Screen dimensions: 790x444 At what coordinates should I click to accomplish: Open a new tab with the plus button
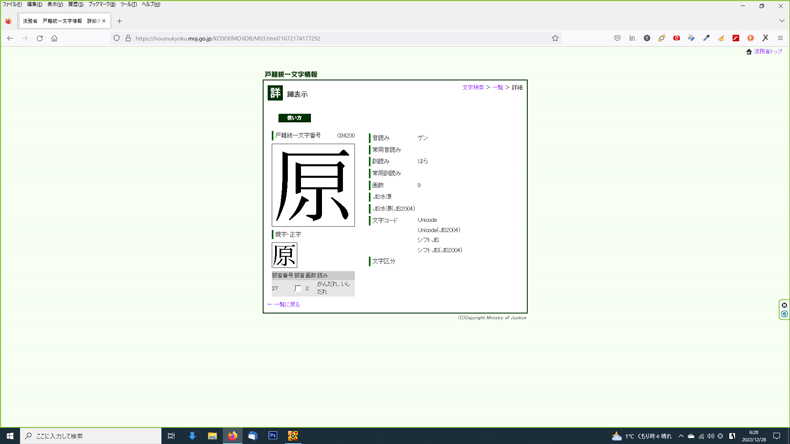(x=119, y=20)
